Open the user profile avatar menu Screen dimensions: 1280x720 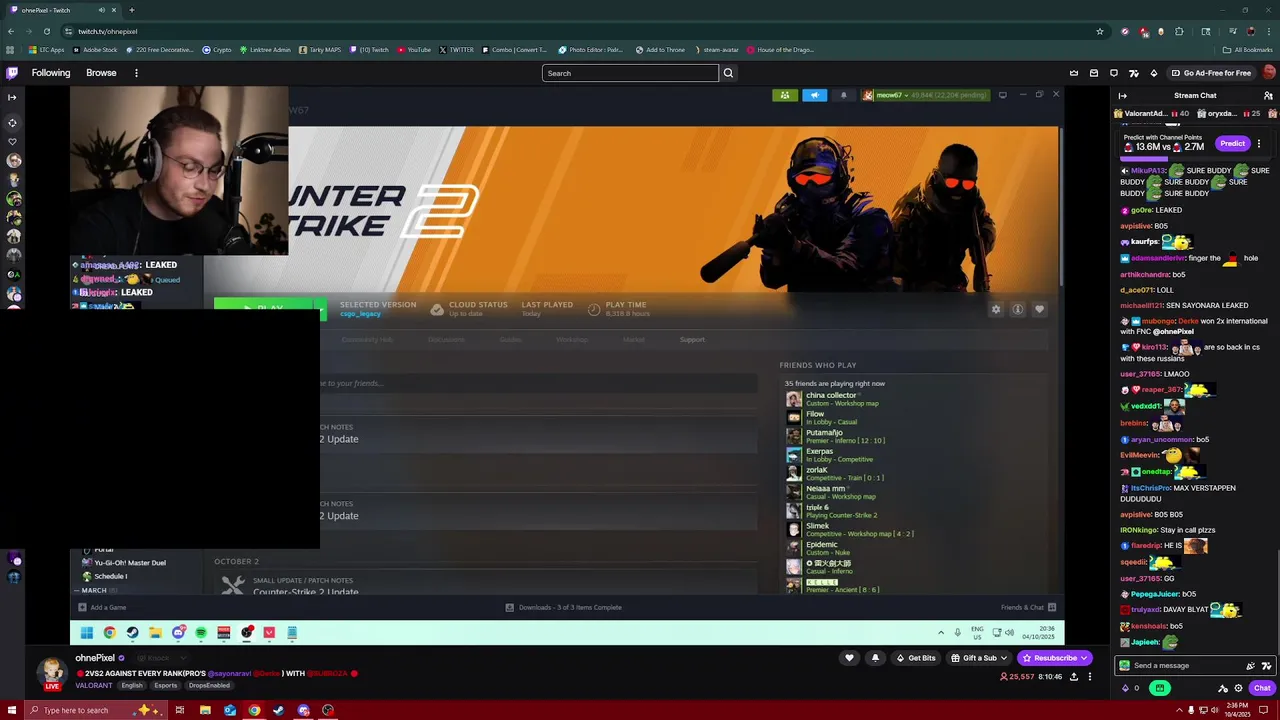(x=1269, y=73)
